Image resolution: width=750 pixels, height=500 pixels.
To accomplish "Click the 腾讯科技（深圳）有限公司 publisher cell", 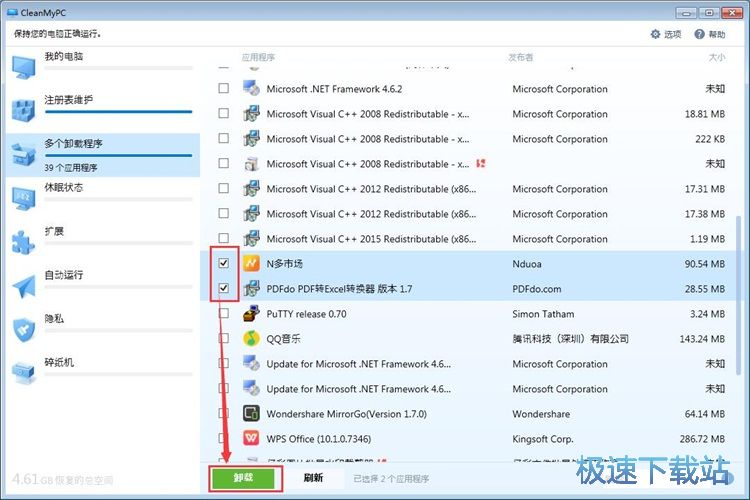I will 570,339.
